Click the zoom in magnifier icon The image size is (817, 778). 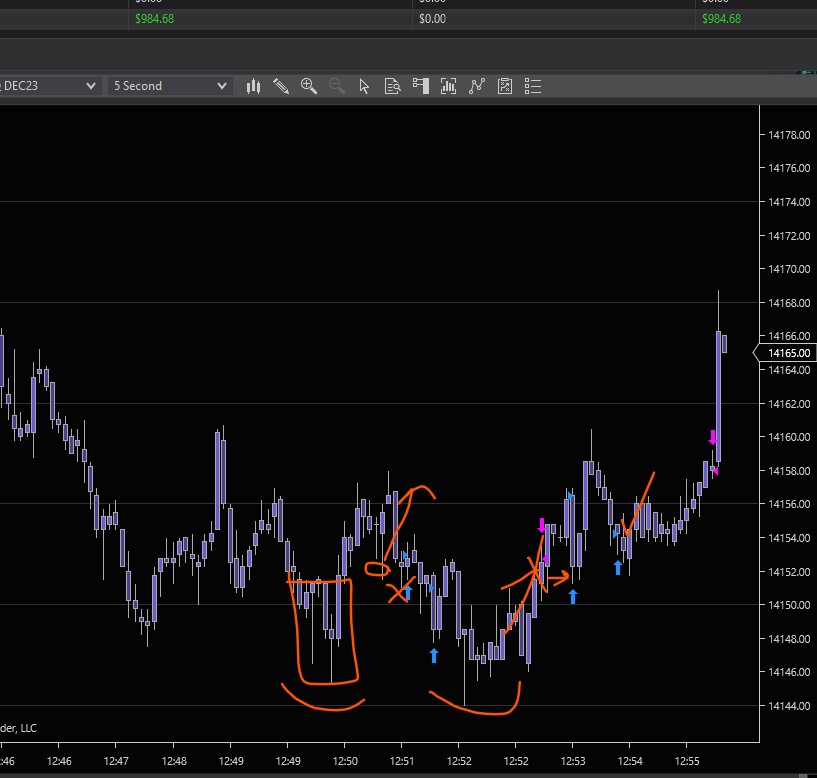point(309,86)
